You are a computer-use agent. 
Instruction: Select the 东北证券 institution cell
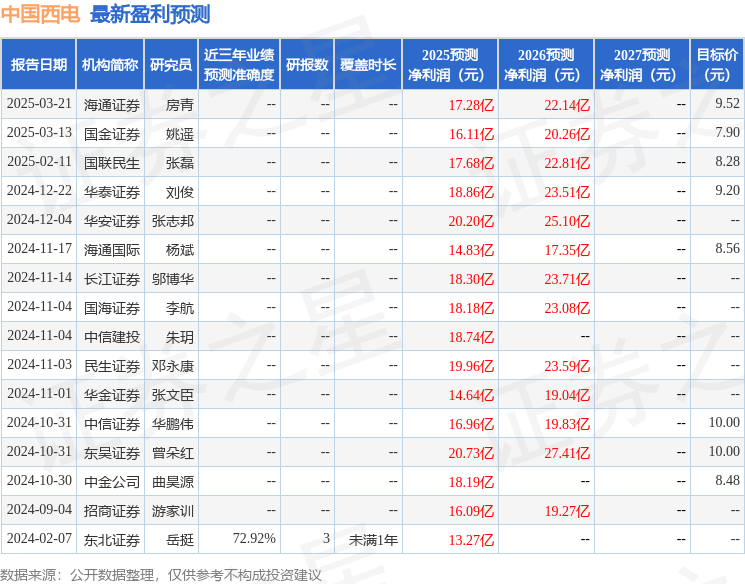pos(112,540)
